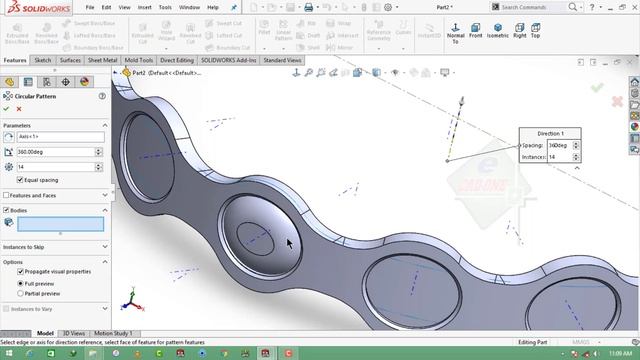Click callout Spacing spinner arrows
This screenshot has height=360, width=640.
(576, 145)
